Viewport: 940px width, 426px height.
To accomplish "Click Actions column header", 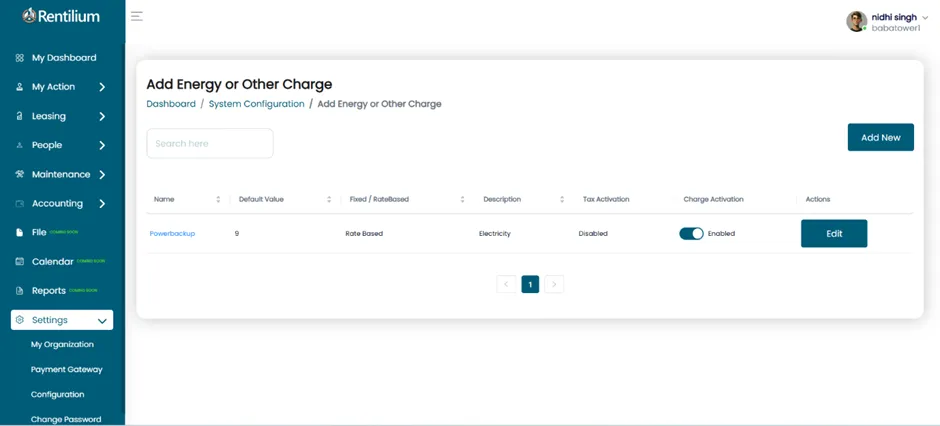I will [x=818, y=200].
